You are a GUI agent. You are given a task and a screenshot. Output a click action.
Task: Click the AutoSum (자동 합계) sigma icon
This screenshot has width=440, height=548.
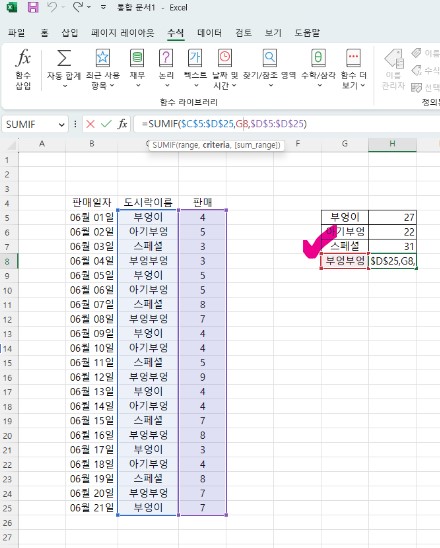(64, 58)
